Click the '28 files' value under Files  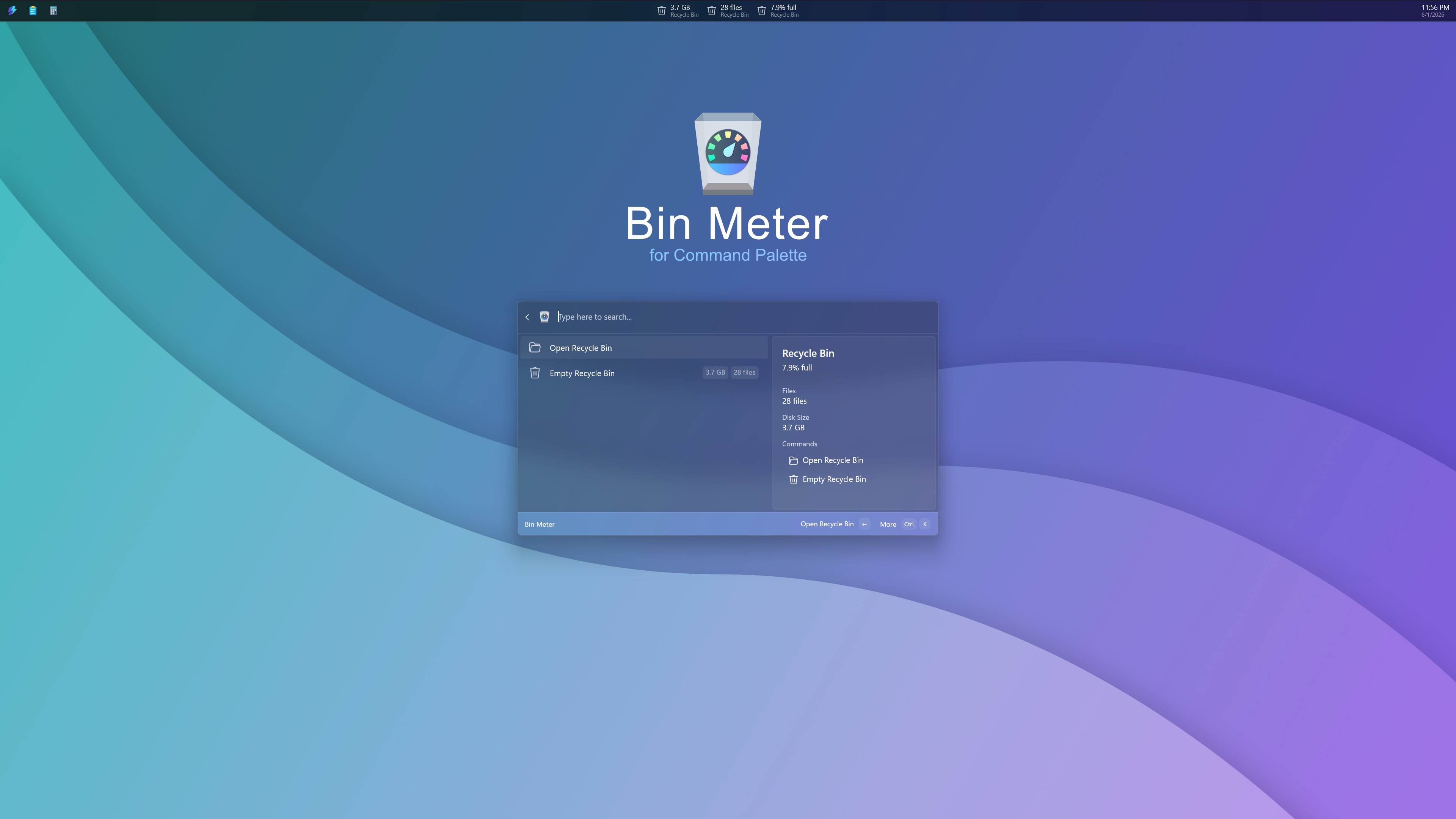pos(794,401)
